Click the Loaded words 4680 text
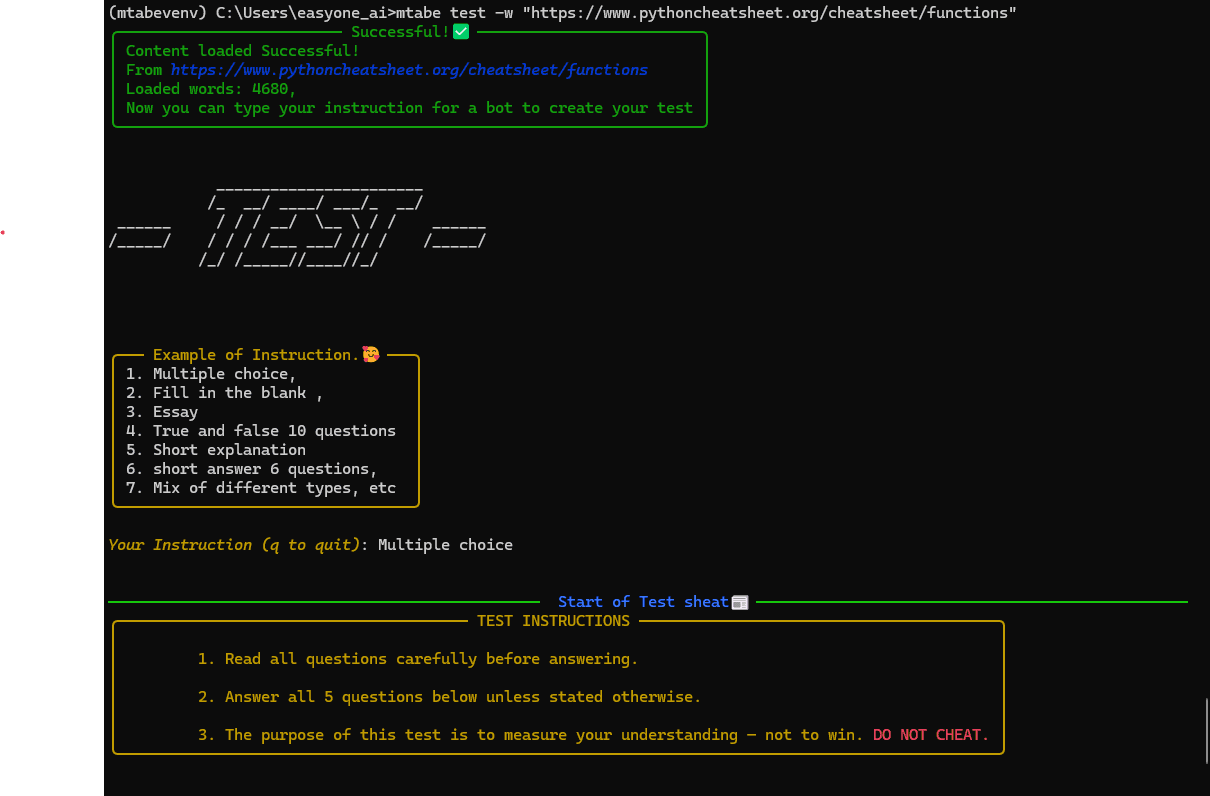The width and height of the screenshot is (1210, 796). [208, 88]
